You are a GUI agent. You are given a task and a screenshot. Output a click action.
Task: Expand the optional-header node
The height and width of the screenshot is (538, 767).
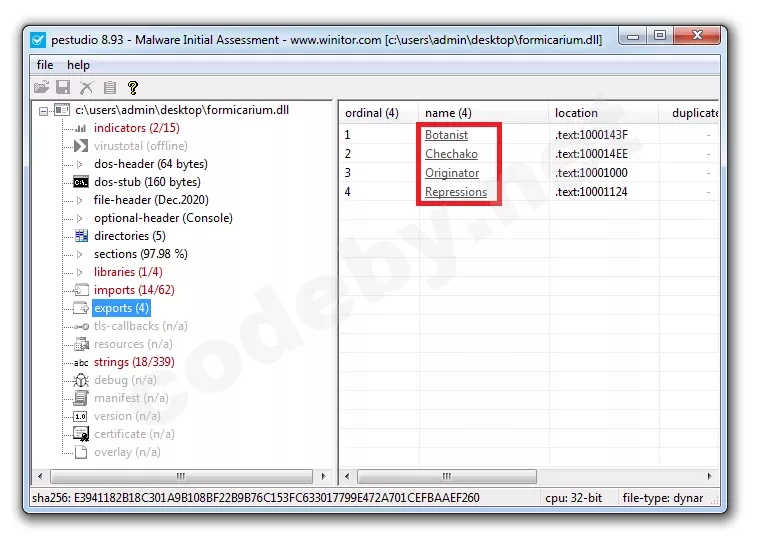tap(80, 218)
